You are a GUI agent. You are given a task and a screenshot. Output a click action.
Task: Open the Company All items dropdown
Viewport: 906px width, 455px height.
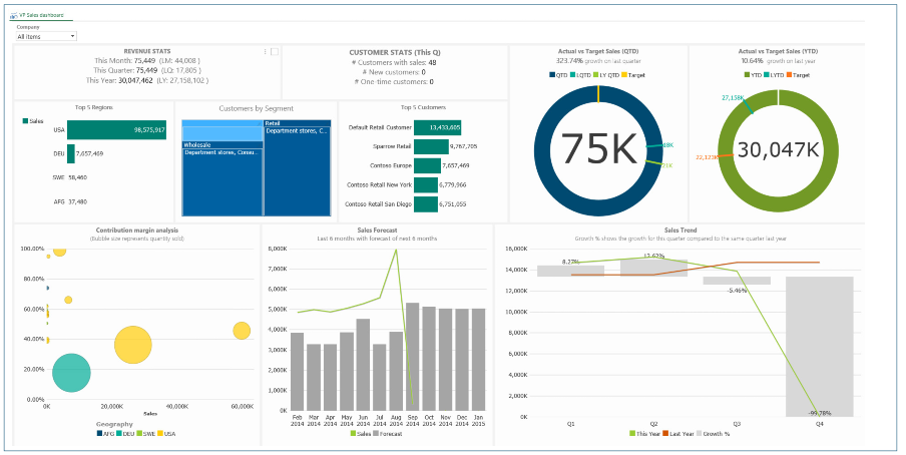tap(46, 36)
